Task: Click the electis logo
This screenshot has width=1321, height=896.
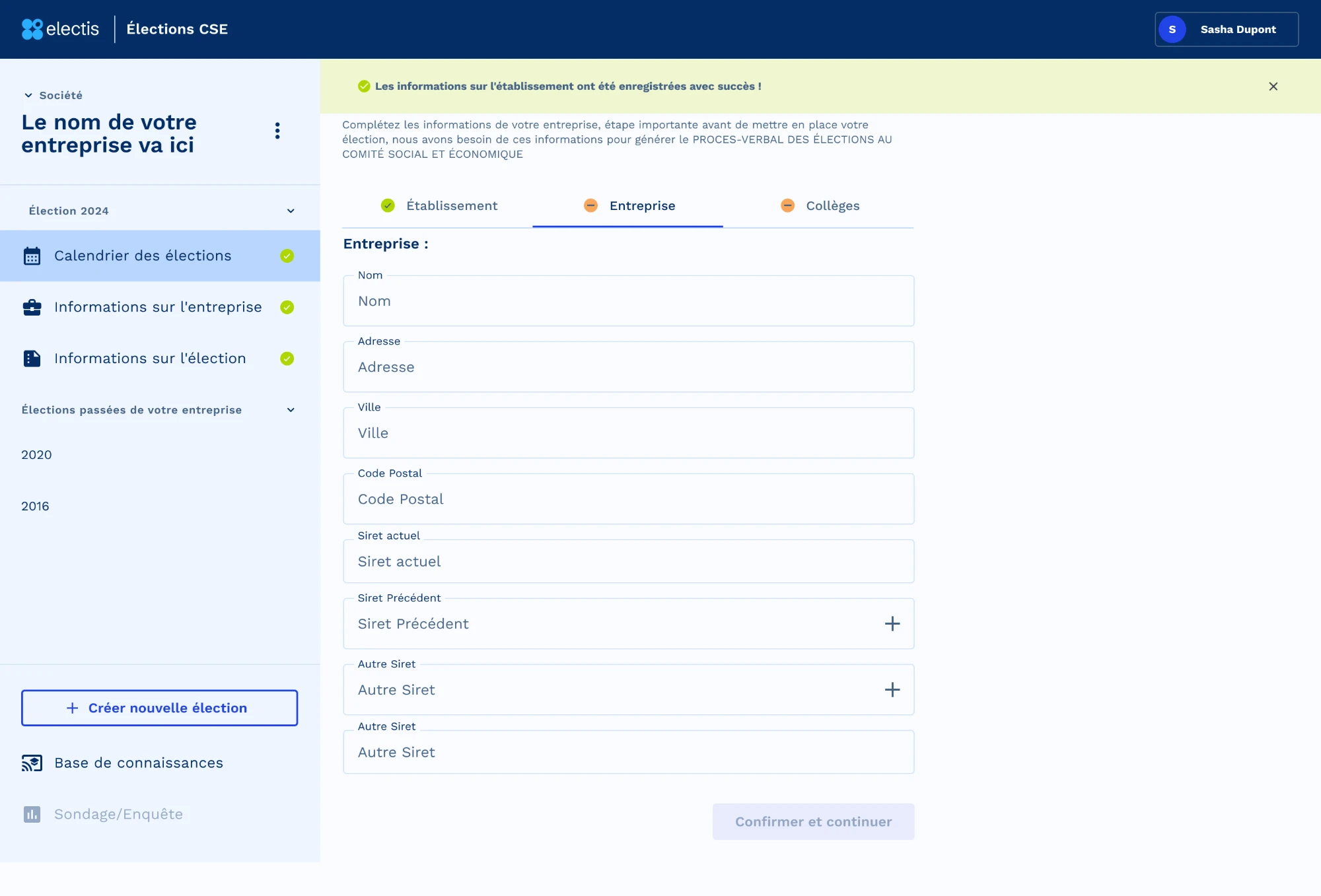Action: [x=60, y=29]
